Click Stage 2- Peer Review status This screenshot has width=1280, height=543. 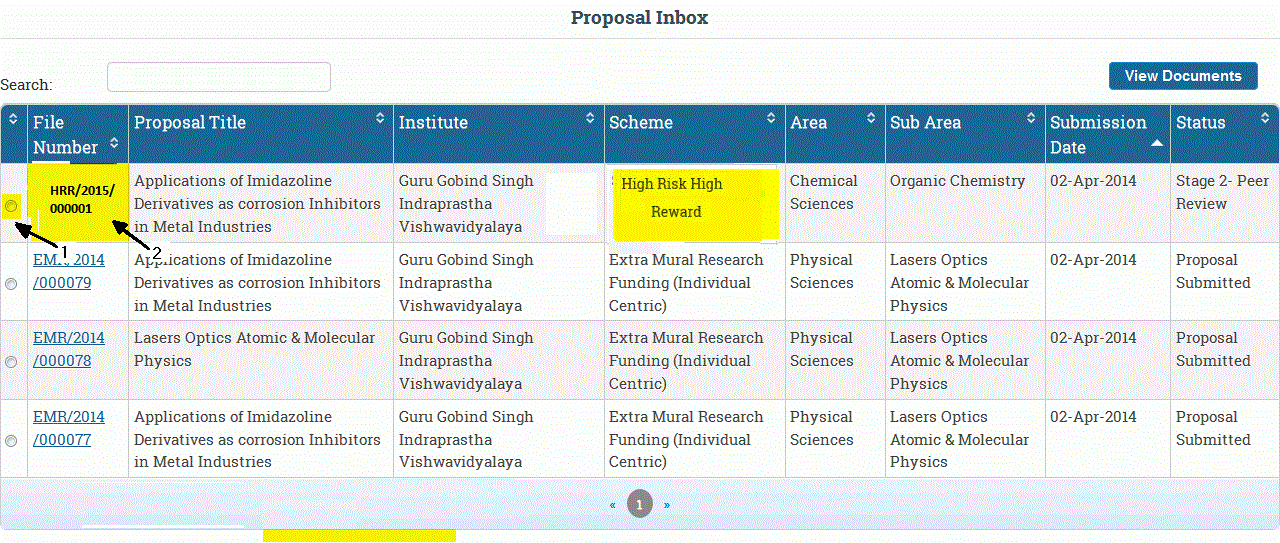pyautogui.click(x=1222, y=192)
